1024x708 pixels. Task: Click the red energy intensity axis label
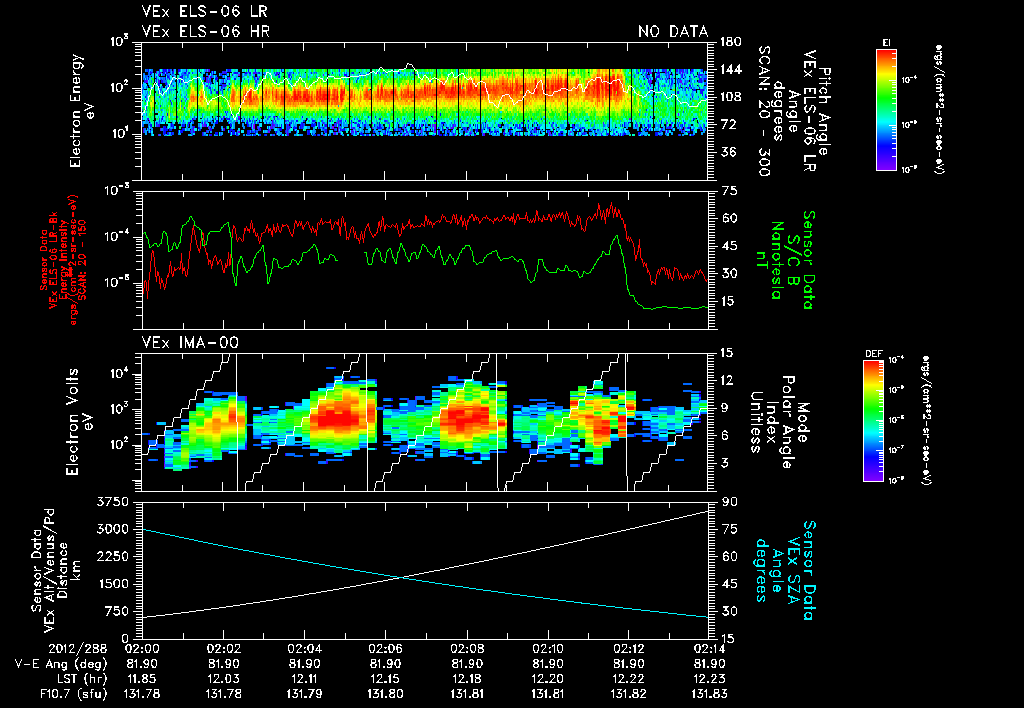63,259
